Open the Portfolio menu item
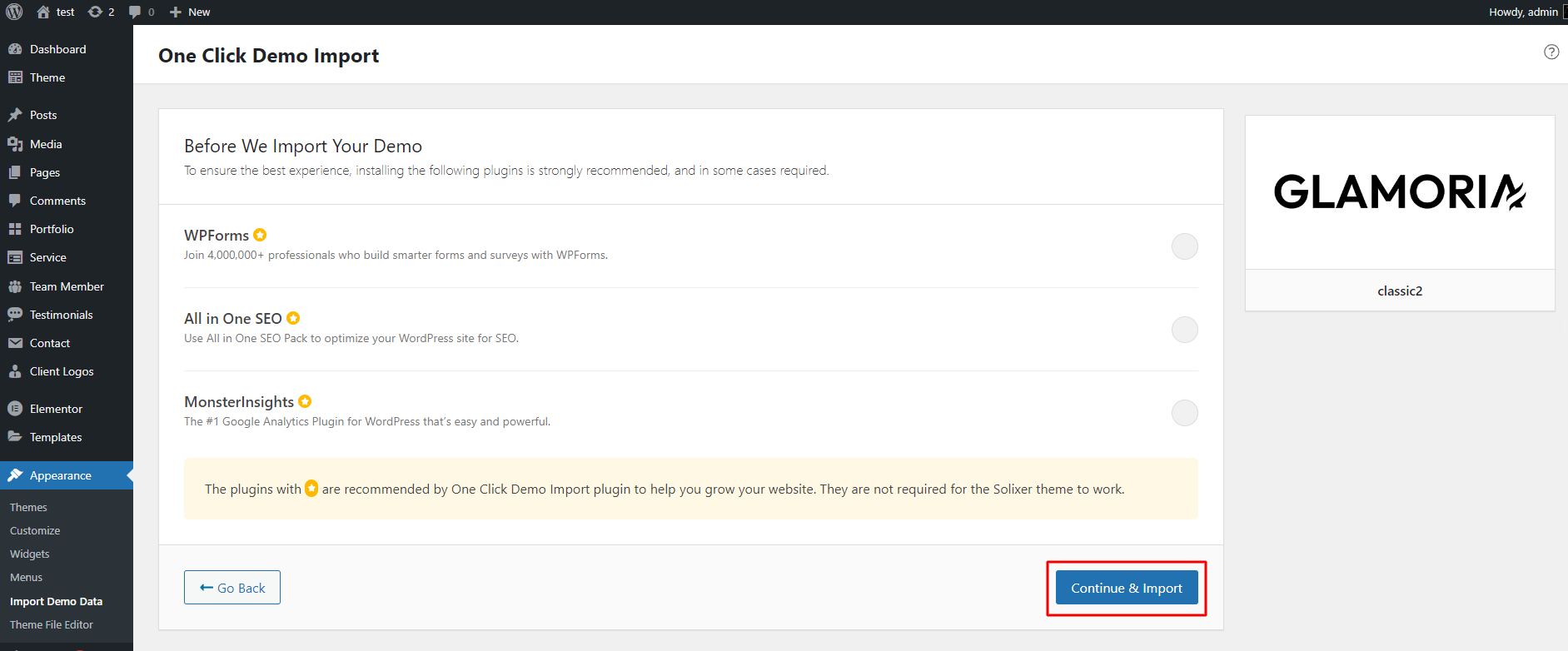1568x651 pixels. click(67, 229)
